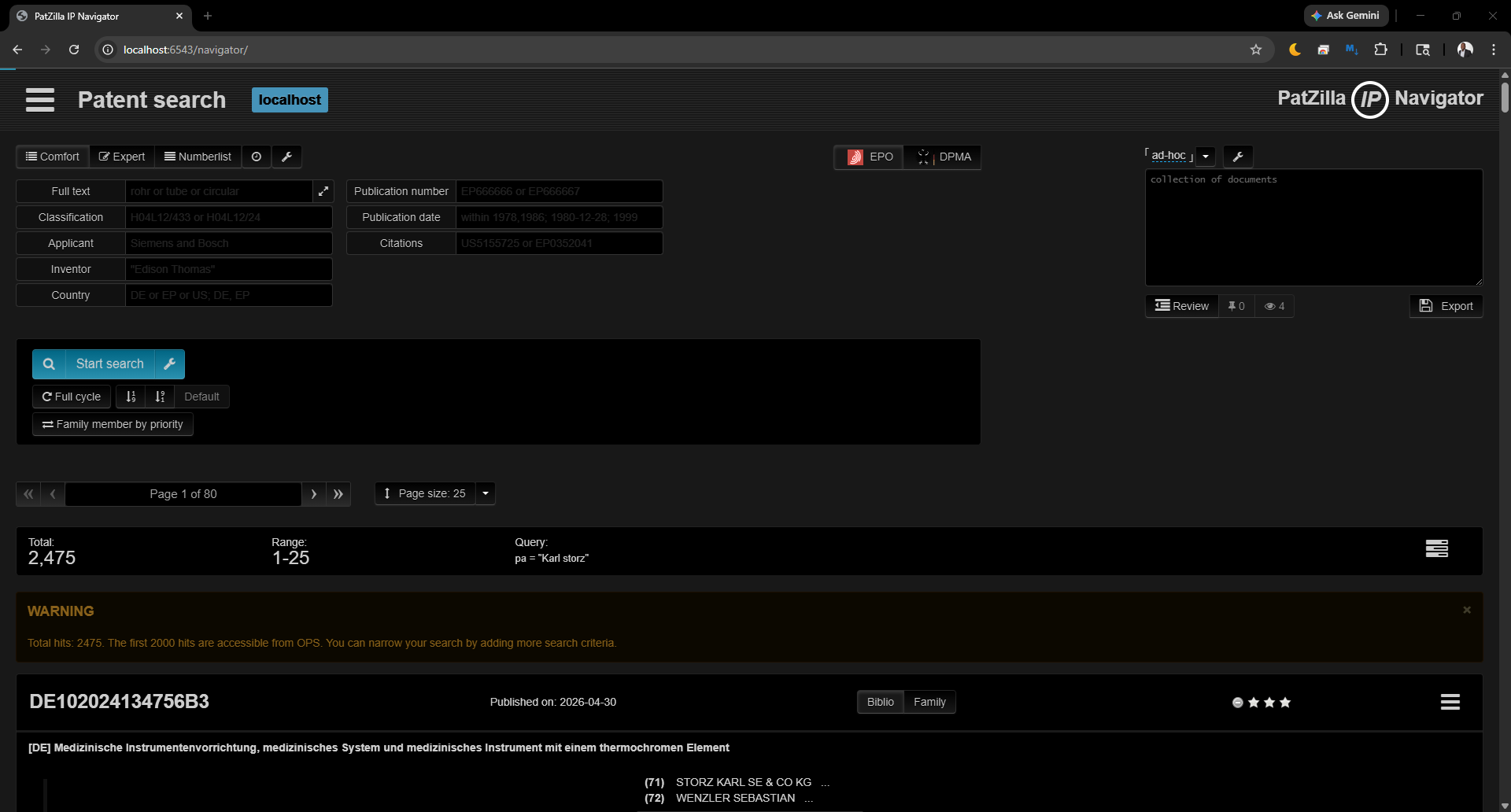This screenshot has height=812, width=1511.
Task: Open browser three-dot menu
Action: coord(1494,50)
